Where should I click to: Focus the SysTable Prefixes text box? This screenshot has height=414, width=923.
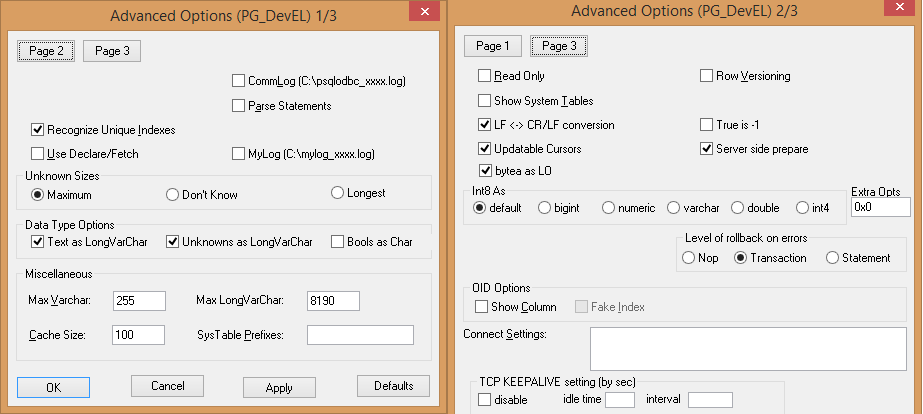[360, 334]
